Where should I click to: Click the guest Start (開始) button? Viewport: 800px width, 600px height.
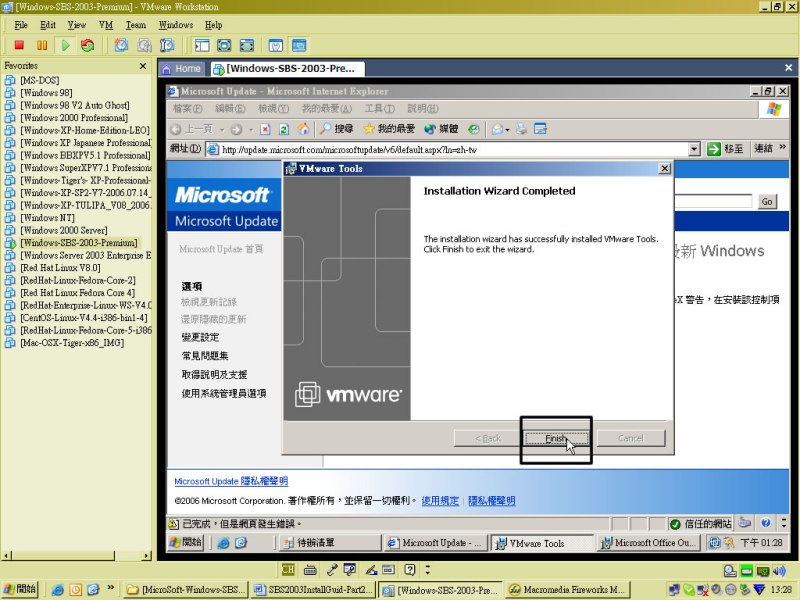(x=186, y=542)
